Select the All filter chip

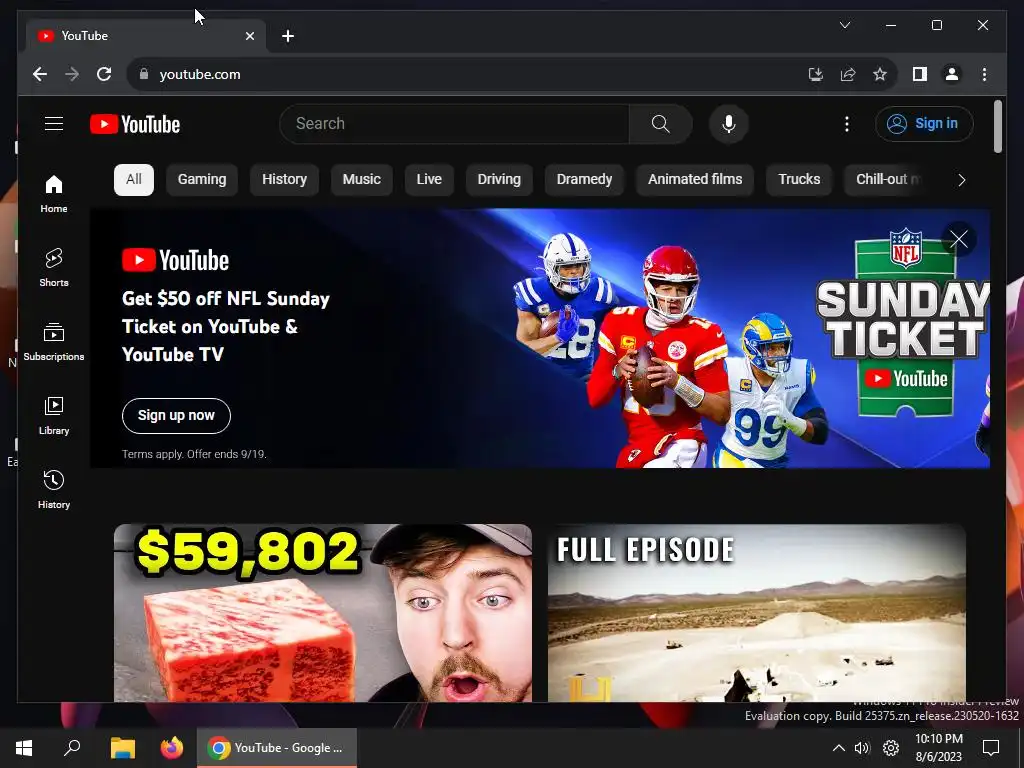(x=134, y=180)
